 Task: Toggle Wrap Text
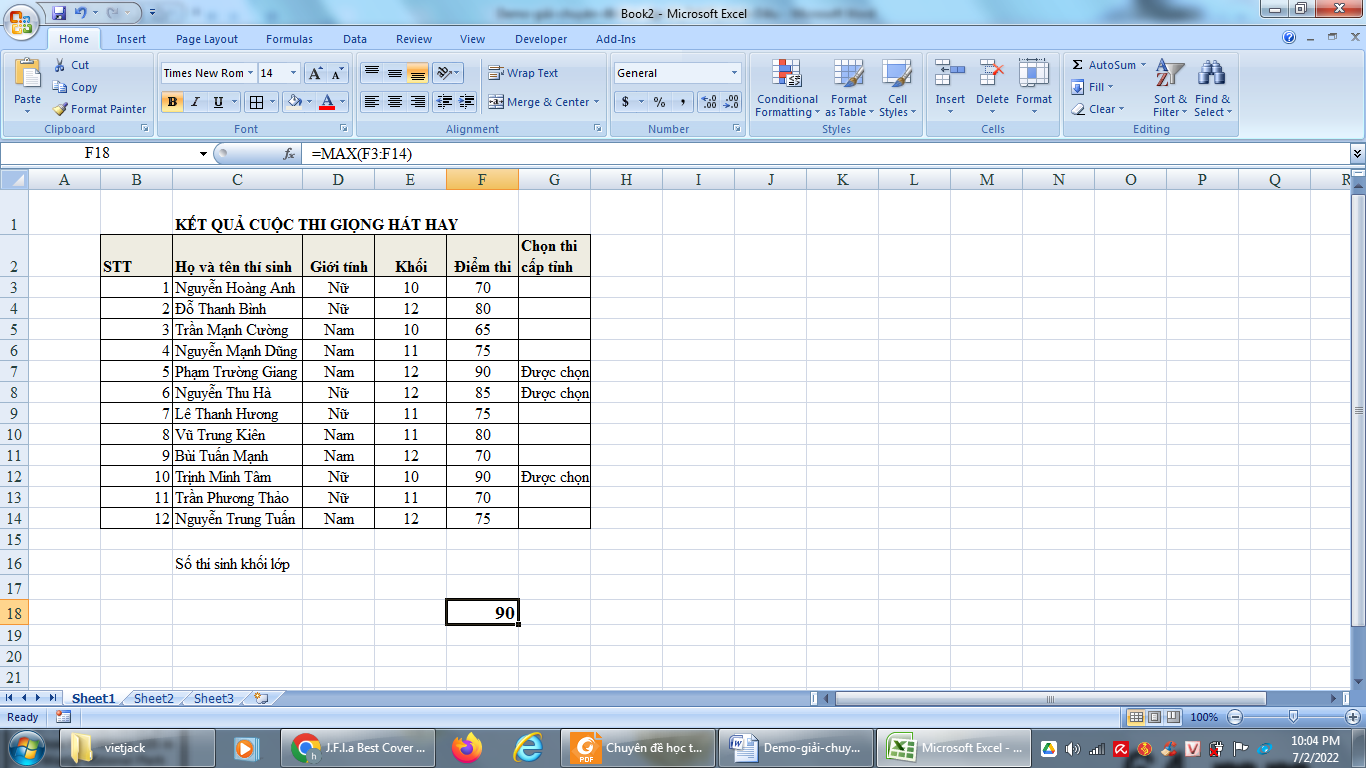click(x=523, y=73)
